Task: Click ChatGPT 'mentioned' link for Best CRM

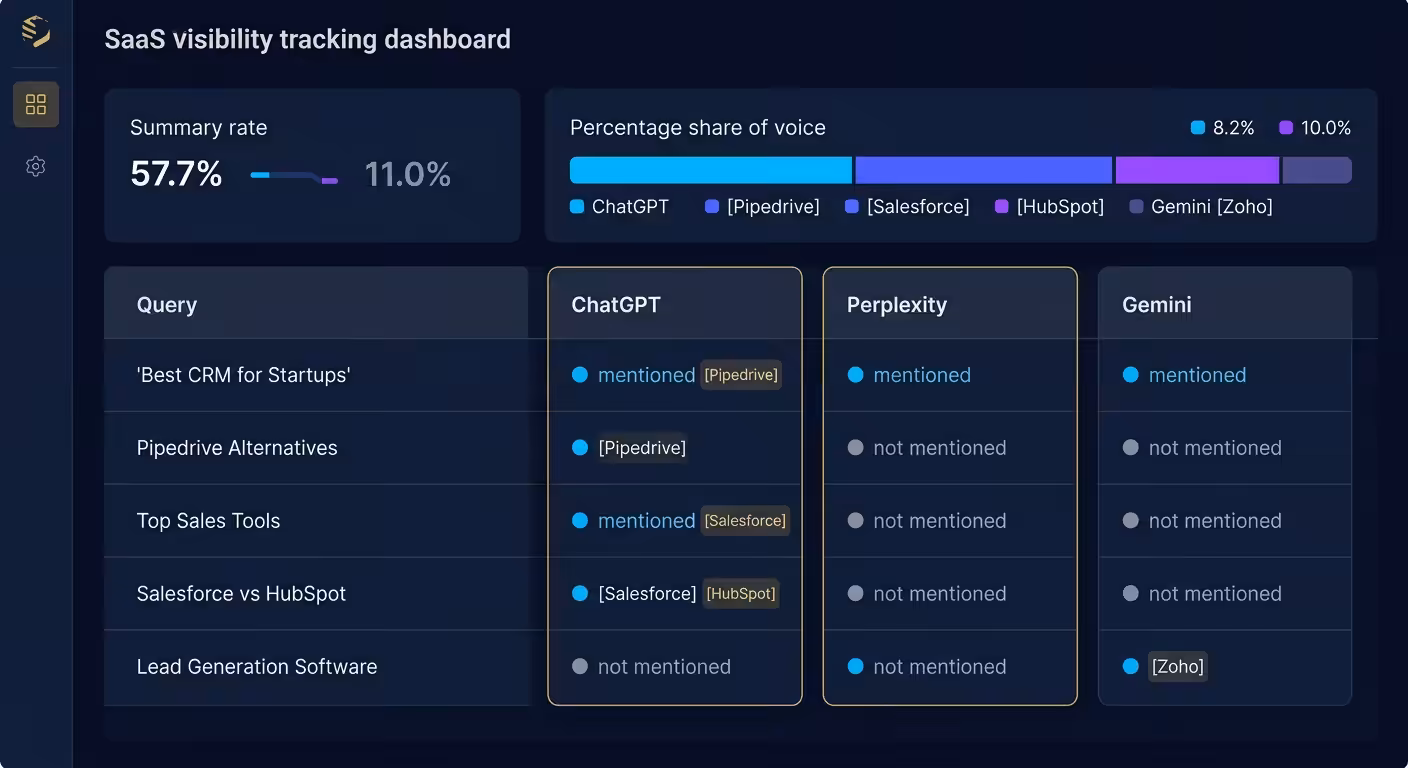Action: pyautogui.click(x=646, y=375)
